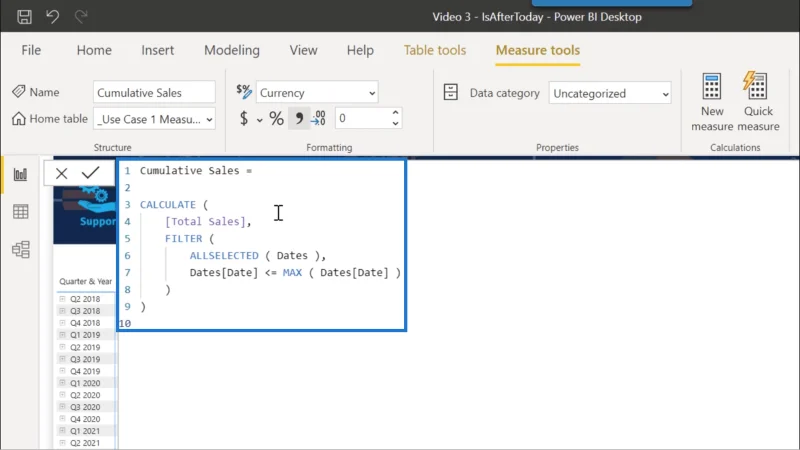Expand the Q4 2018 row

click(62, 322)
